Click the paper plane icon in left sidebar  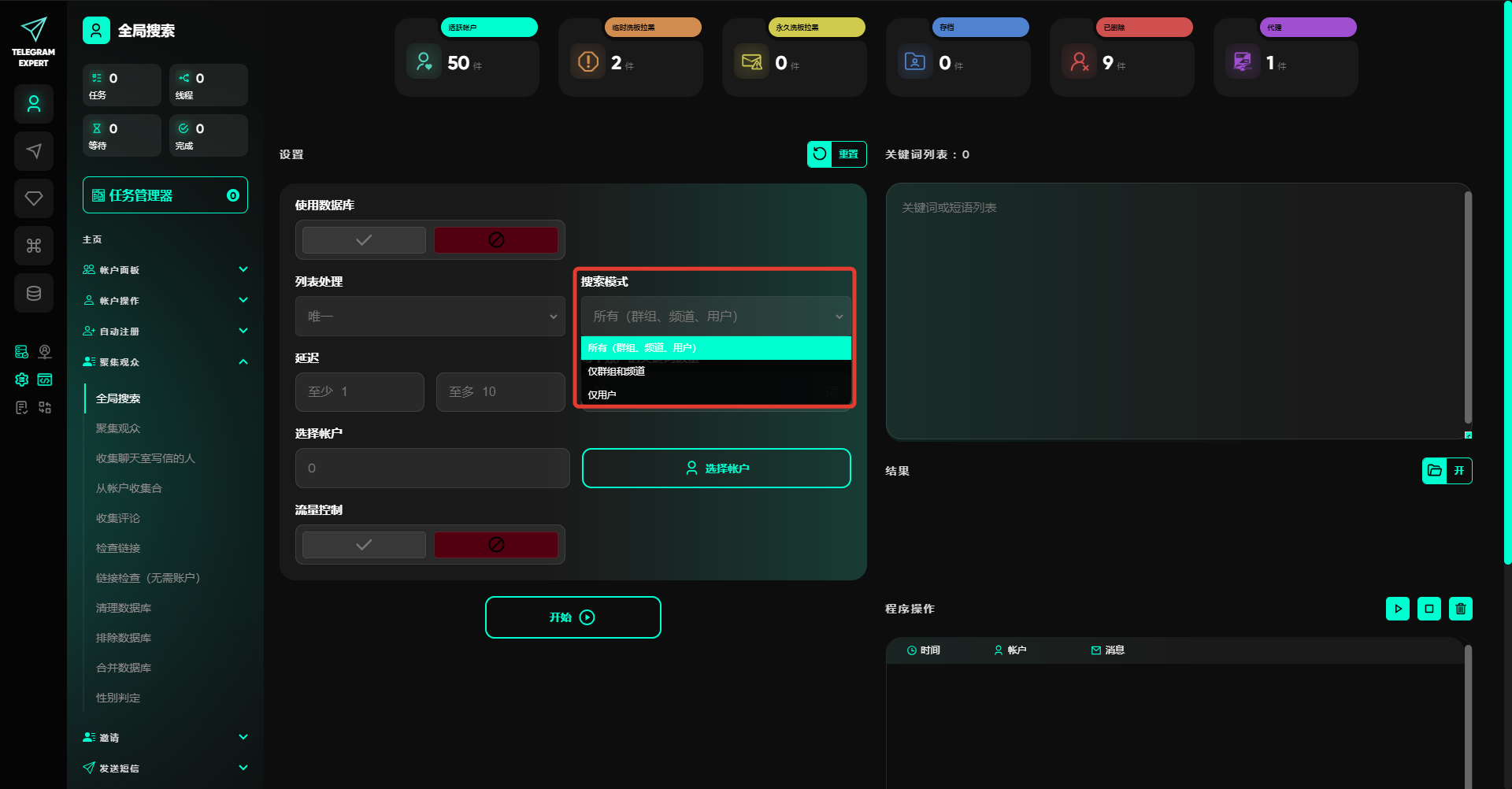(34, 151)
